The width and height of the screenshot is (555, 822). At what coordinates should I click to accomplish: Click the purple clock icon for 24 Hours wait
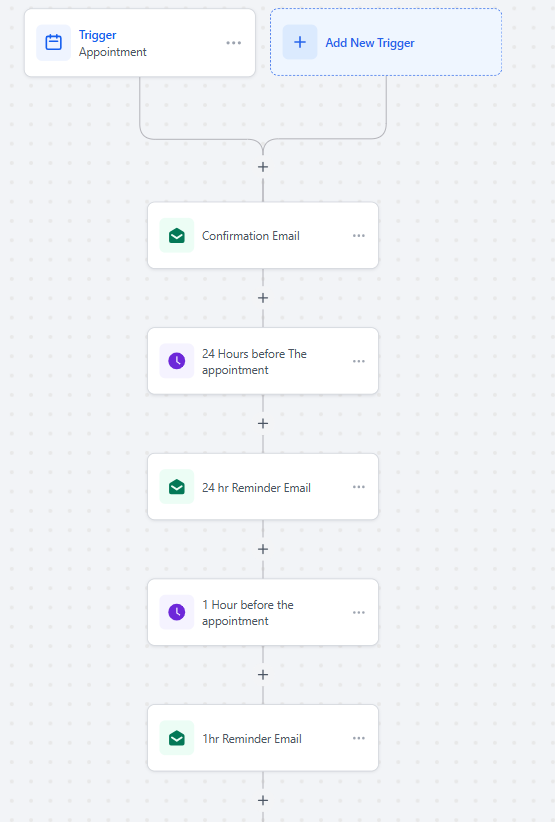177,361
